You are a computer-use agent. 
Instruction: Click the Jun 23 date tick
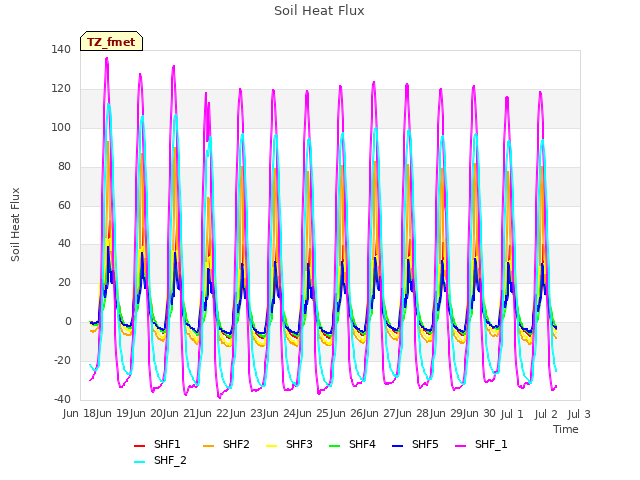point(246,414)
